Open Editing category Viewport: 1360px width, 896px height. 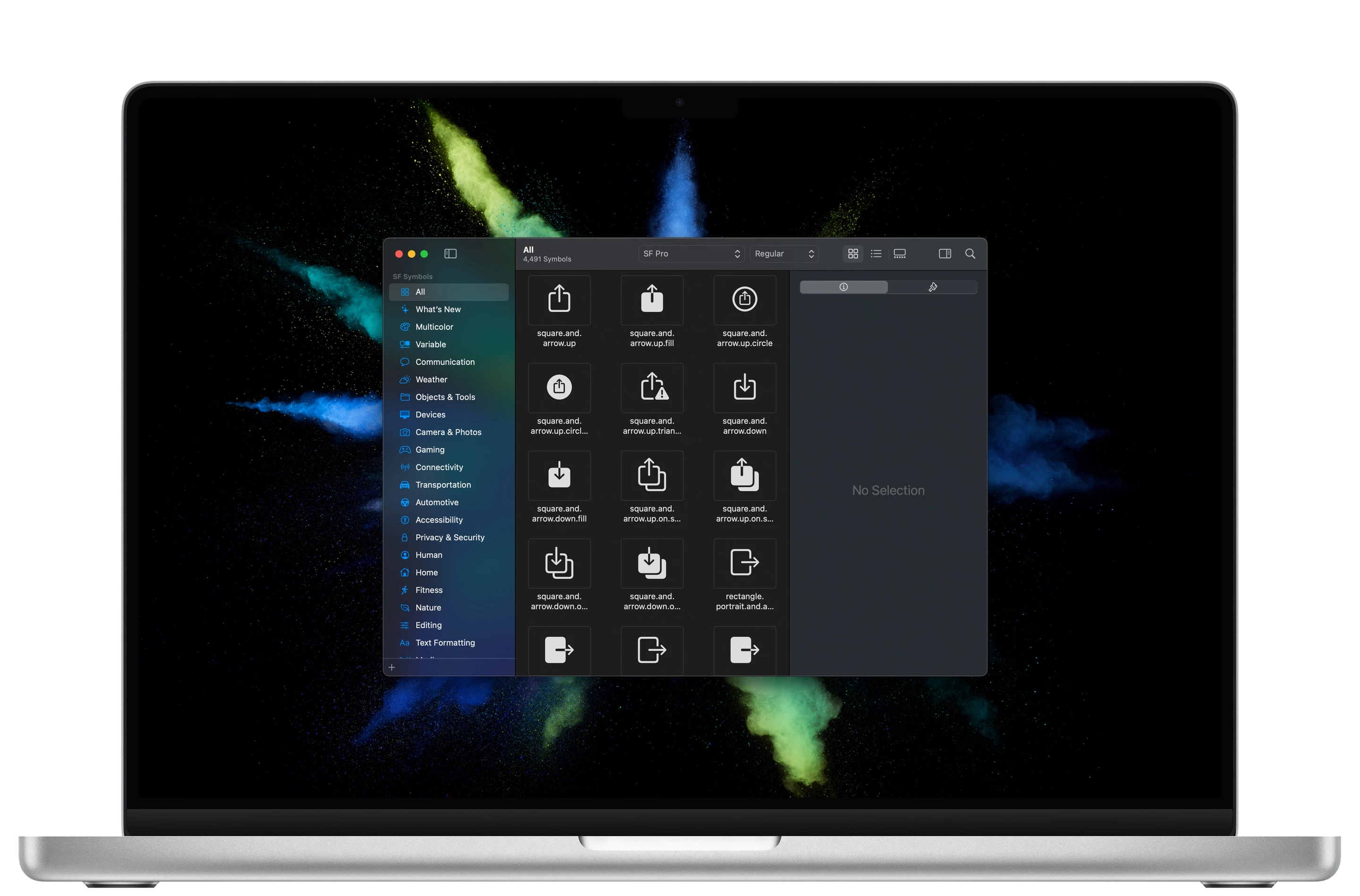pyautogui.click(x=449, y=625)
